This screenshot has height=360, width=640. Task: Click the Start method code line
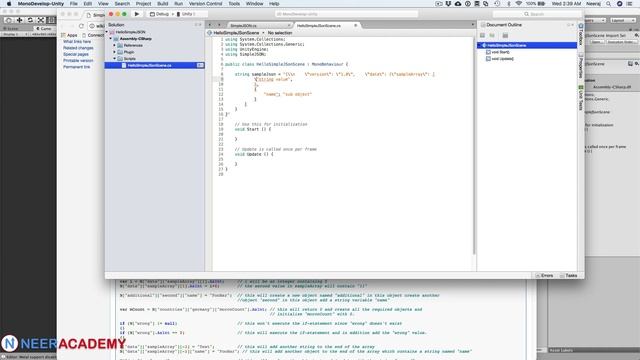(253, 129)
